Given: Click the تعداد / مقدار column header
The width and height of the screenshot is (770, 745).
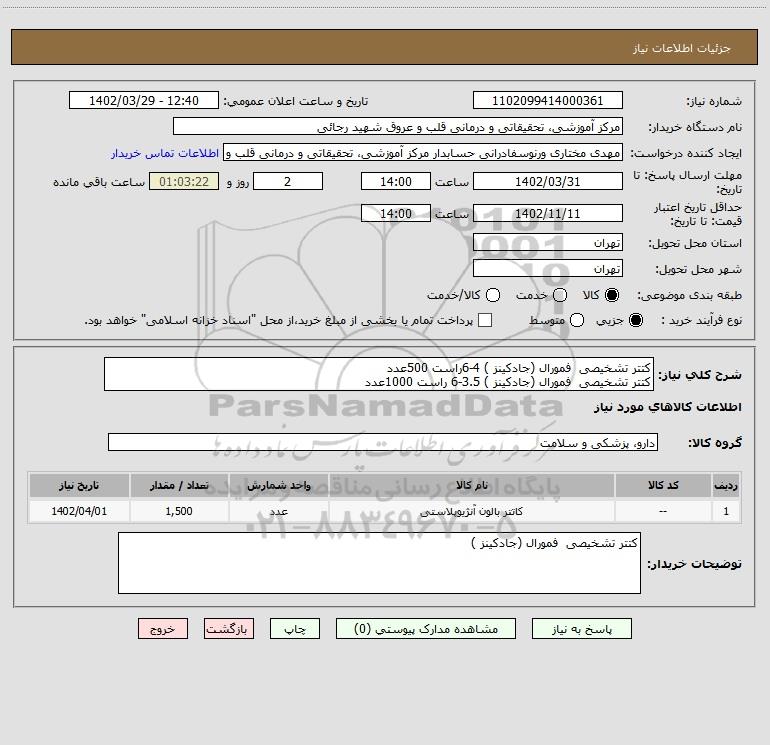Looking at the screenshot, I should (x=179, y=485).
